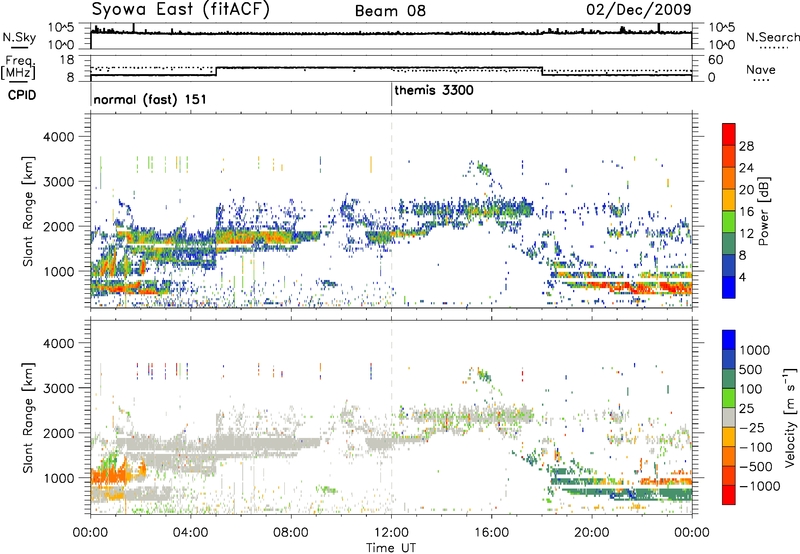Select the 'Beam 08' label

pos(390,11)
